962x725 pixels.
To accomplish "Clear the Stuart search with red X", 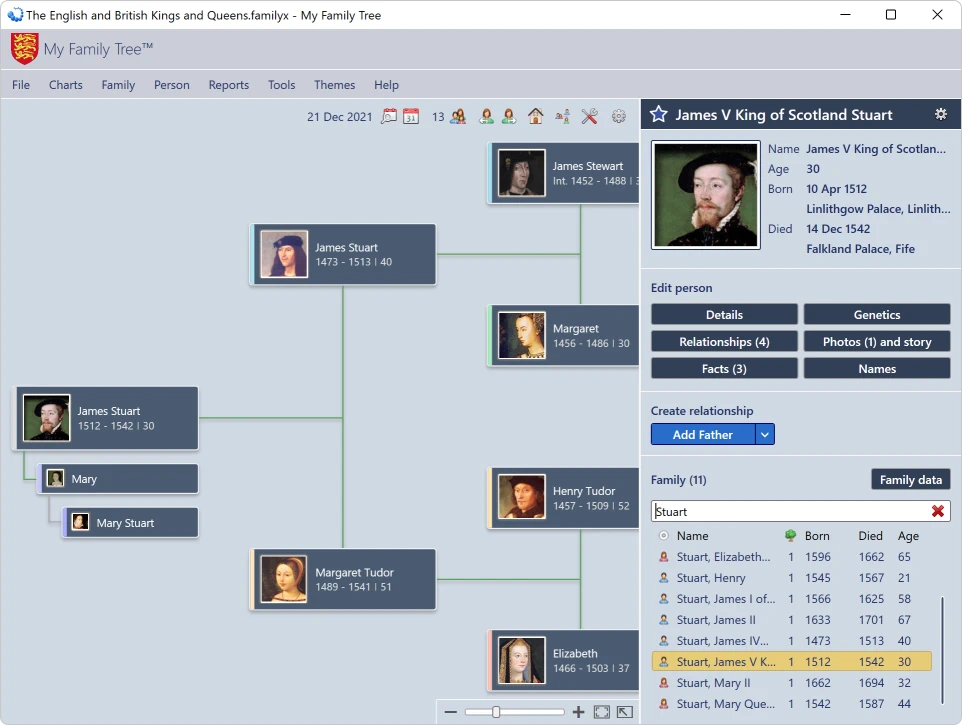I will coord(938,511).
